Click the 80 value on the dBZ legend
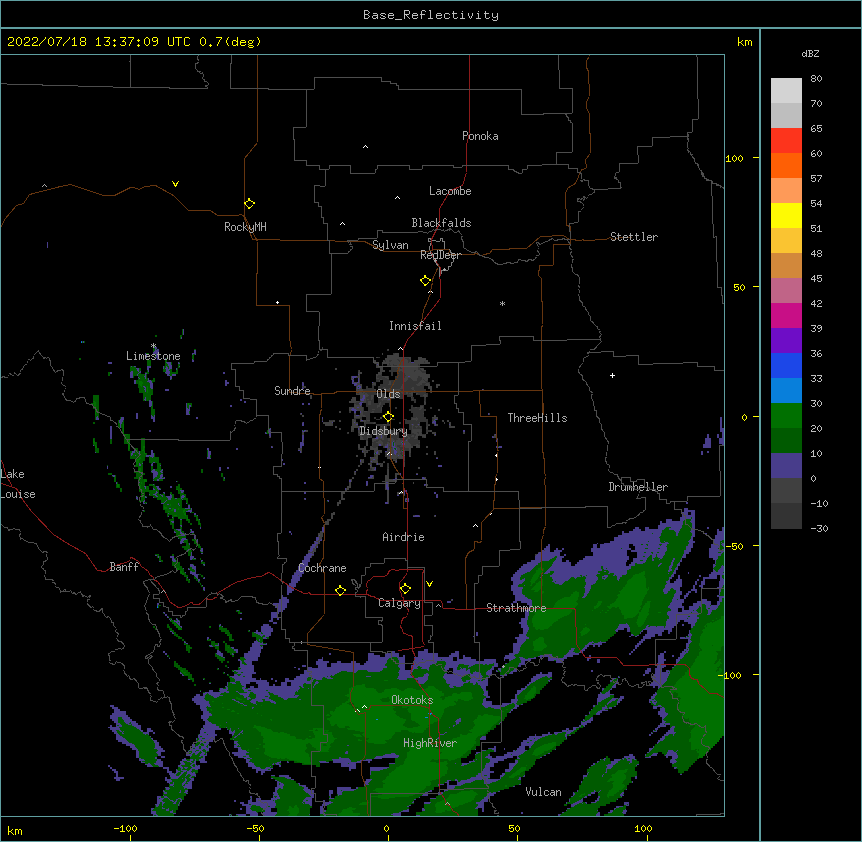Viewport: 862px width, 842px height. pyautogui.click(x=816, y=79)
